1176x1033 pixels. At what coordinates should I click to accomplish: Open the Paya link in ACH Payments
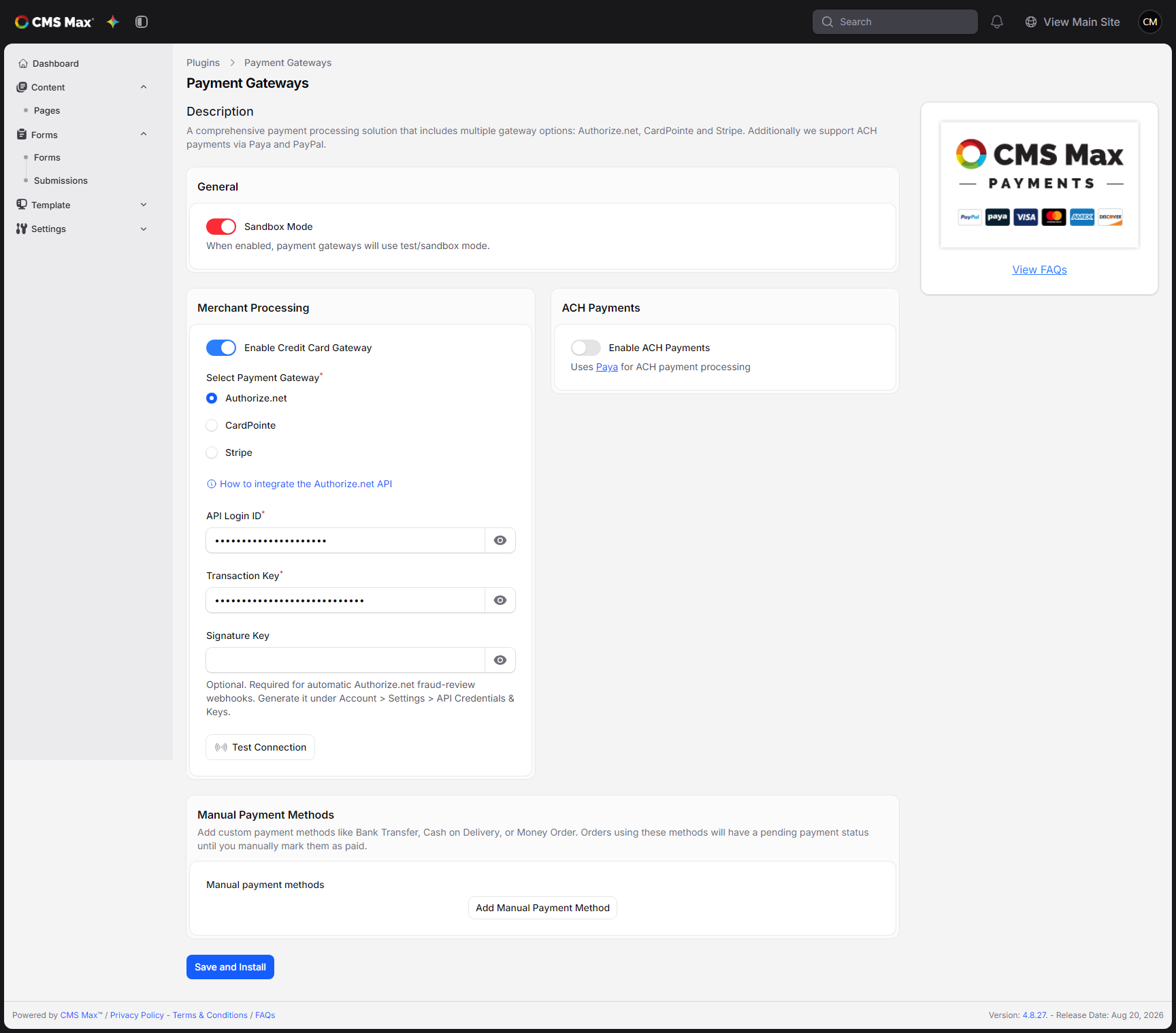(607, 367)
